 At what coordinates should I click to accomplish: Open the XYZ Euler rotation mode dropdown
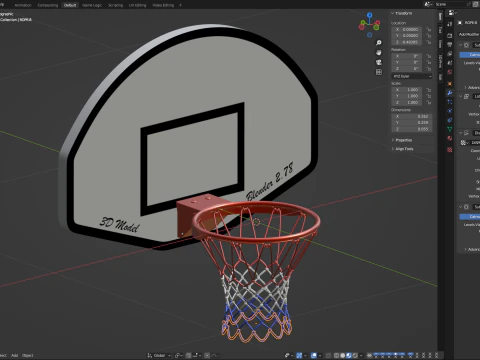pos(412,76)
